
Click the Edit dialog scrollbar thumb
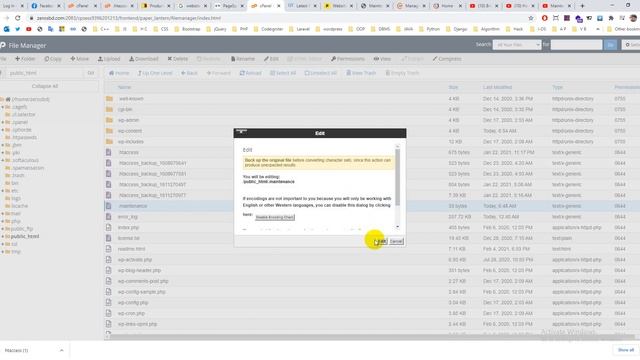398,177
